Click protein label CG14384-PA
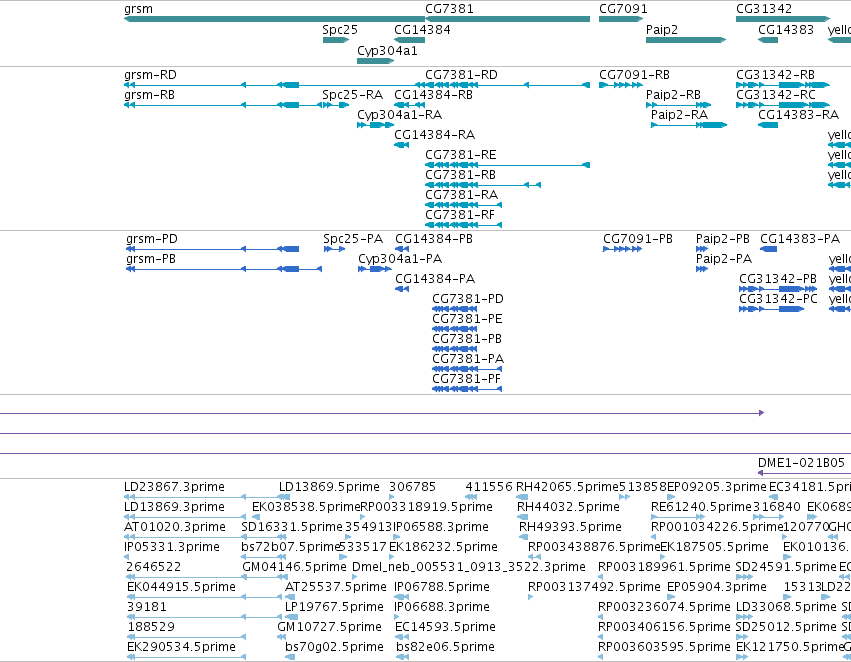 coord(435,279)
